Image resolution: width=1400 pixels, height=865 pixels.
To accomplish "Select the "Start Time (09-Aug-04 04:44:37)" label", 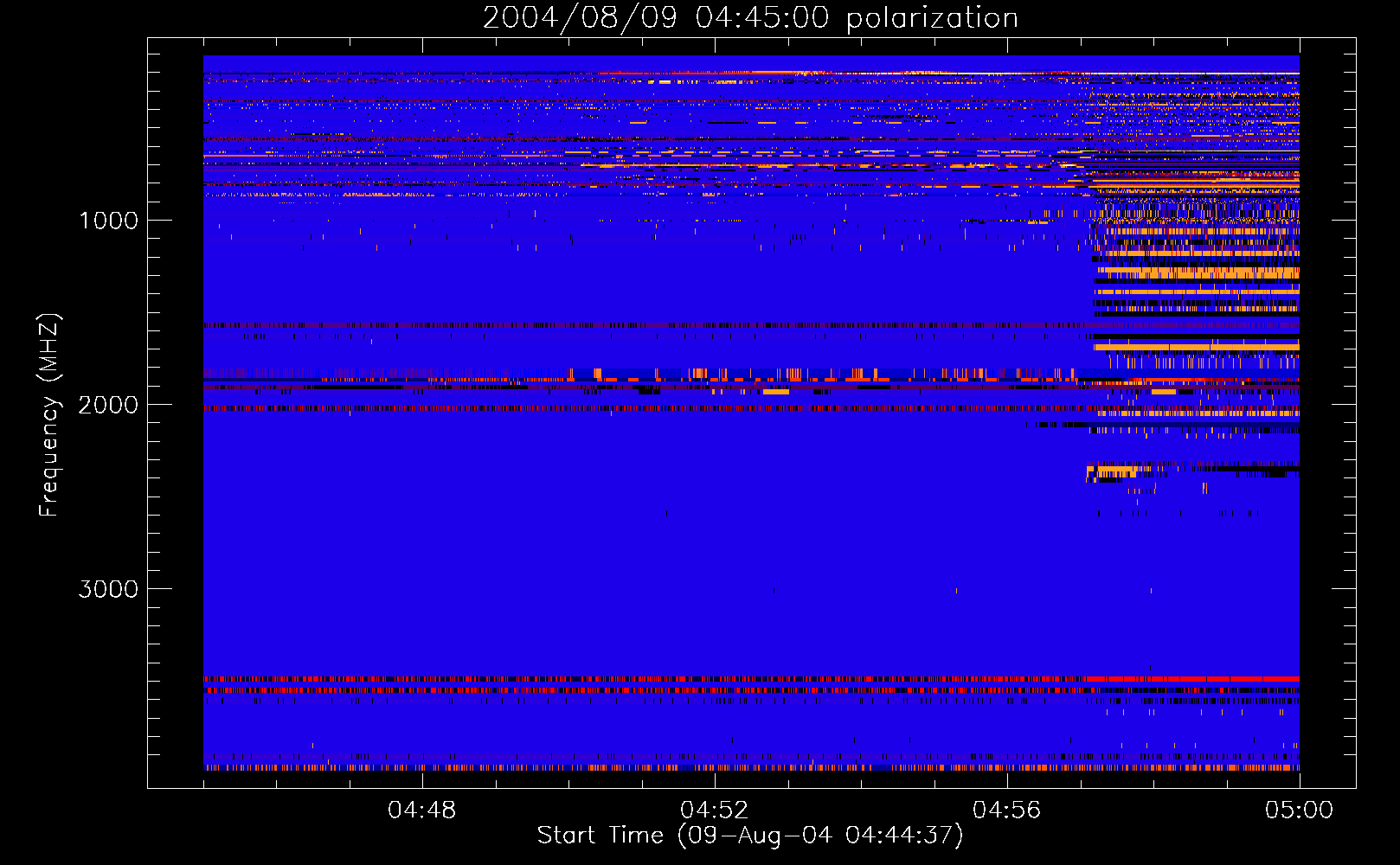I will click(x=750, y=836).
